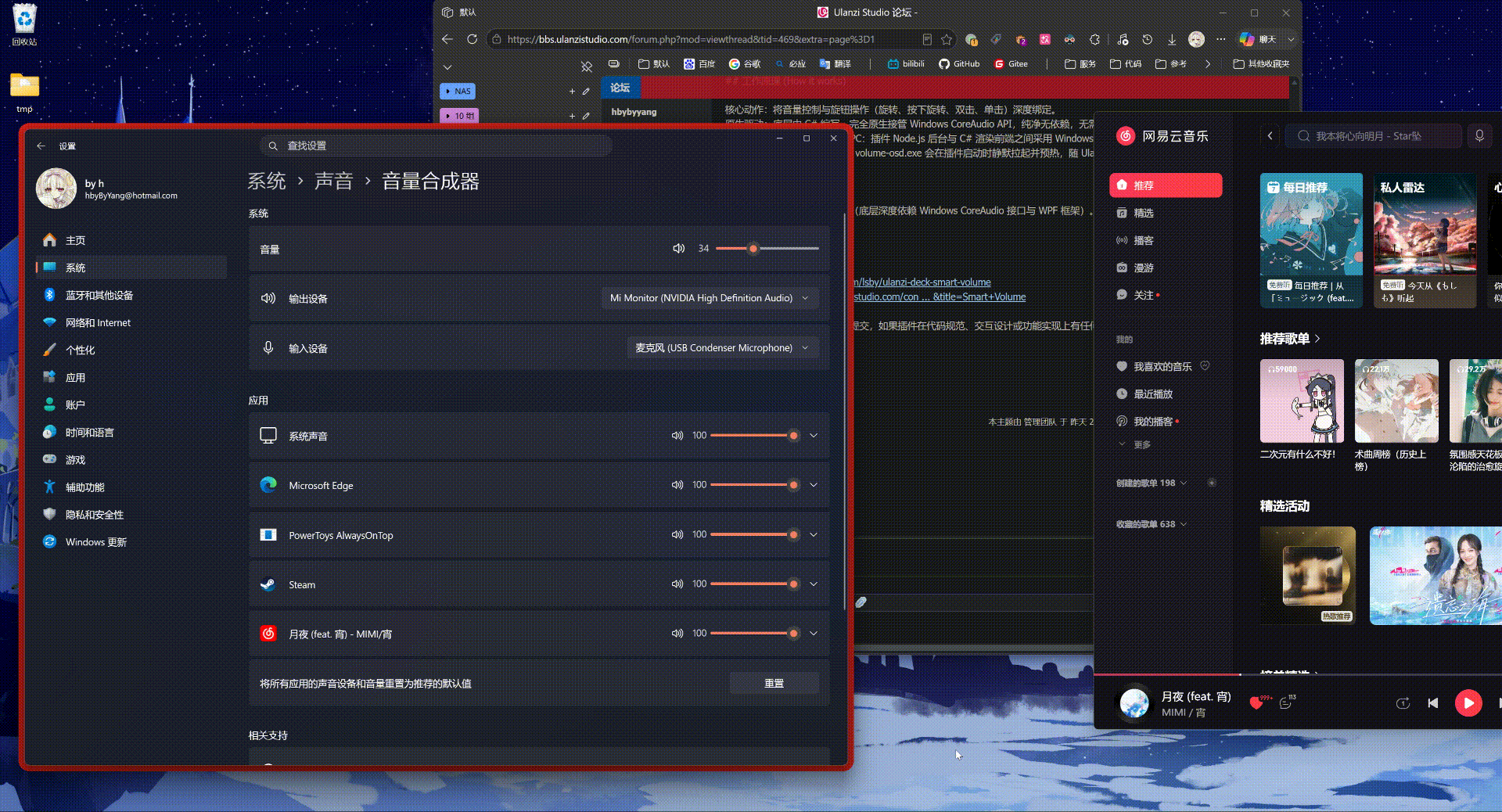The height and width of the screenshot is (812, 1502).
Task: Click the 重置 reset button
Action: click(774, 684)
